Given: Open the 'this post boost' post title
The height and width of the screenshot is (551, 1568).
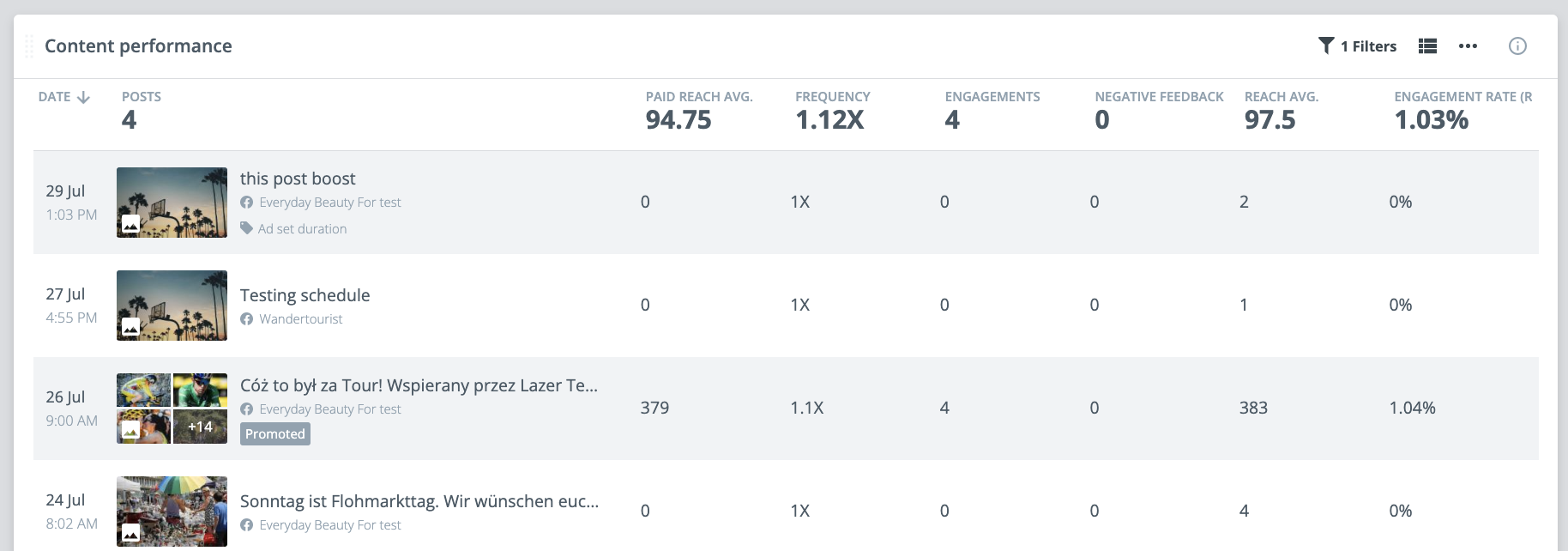Looking at the screenshot, I should 298,179.
